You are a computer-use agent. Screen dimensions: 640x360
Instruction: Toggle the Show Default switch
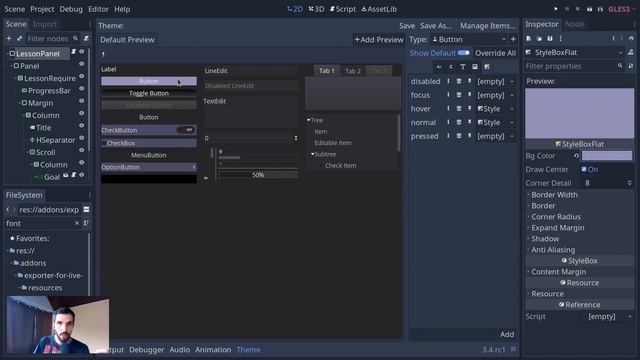point(463,53)
